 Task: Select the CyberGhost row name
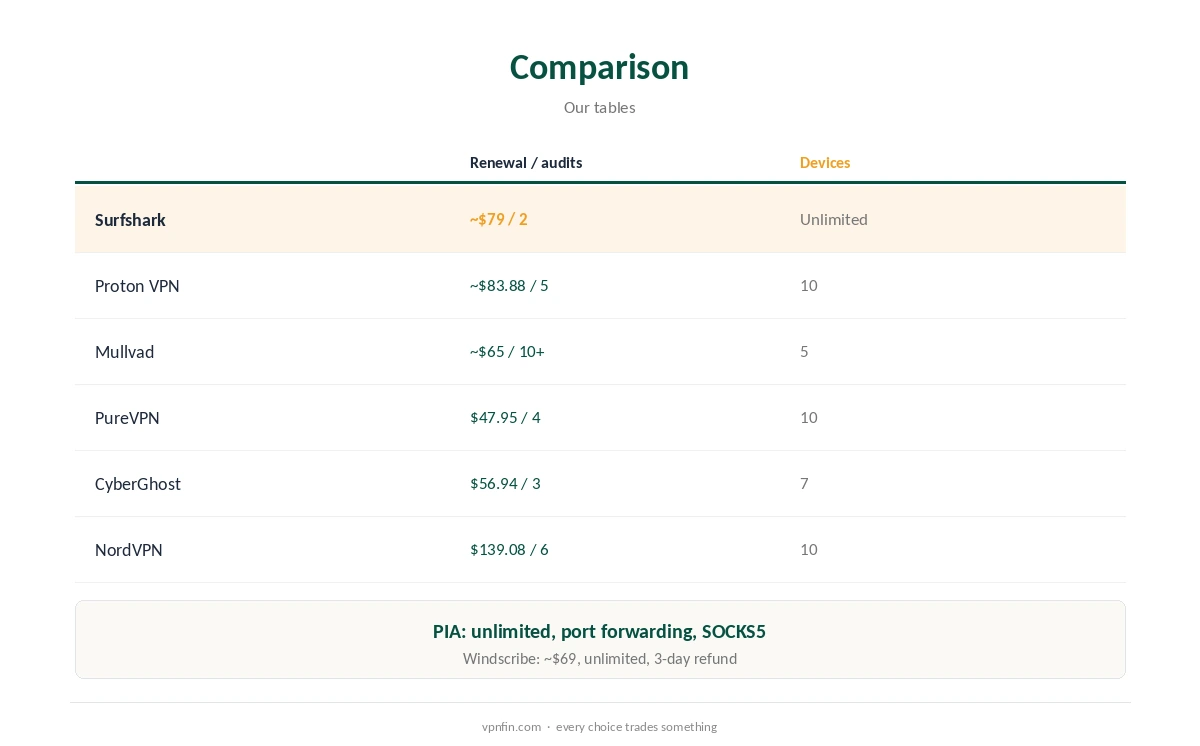(x=138, y=484)
